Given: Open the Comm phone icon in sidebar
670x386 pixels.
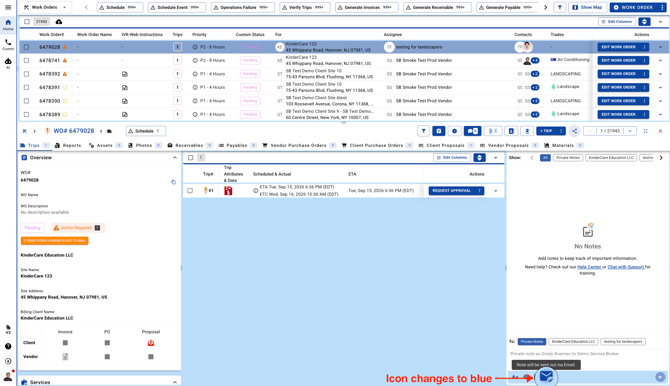Looking at the screenshot, I should click(x=8, y=44).
